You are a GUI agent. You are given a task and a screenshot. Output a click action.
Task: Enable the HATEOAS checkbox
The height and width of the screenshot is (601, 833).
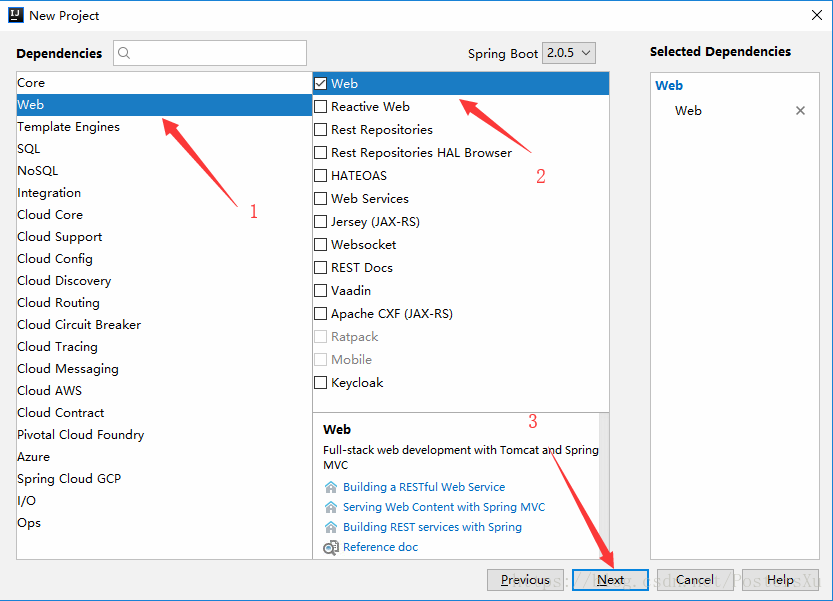pos(320,175)
